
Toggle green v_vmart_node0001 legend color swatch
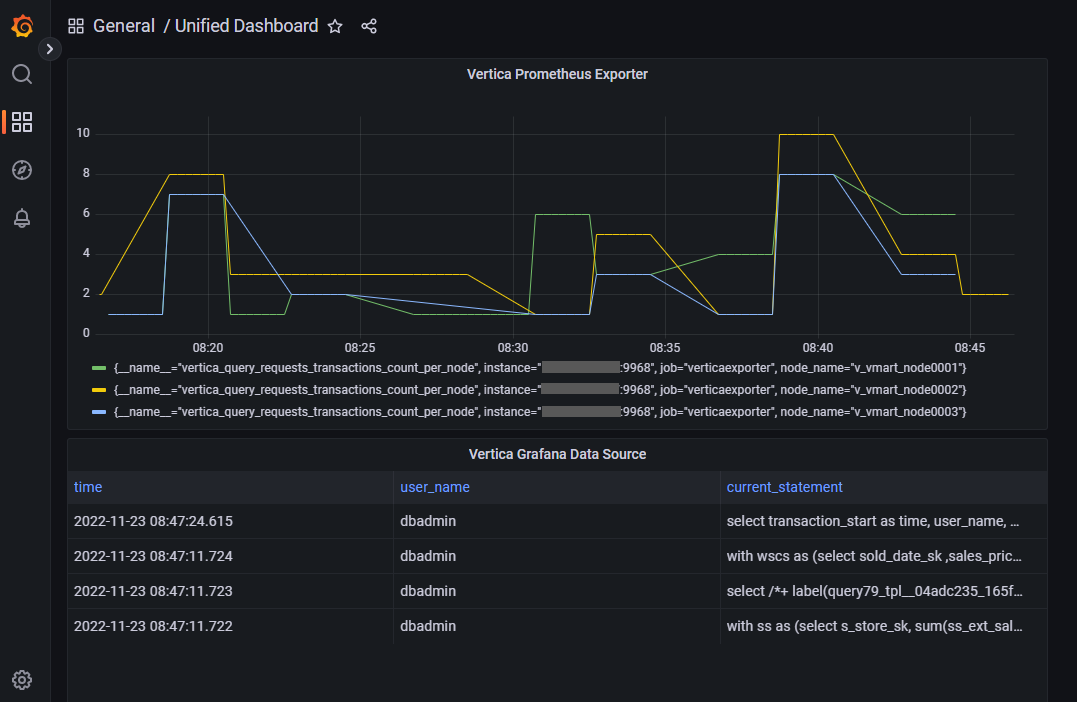[x=99, y=368]
